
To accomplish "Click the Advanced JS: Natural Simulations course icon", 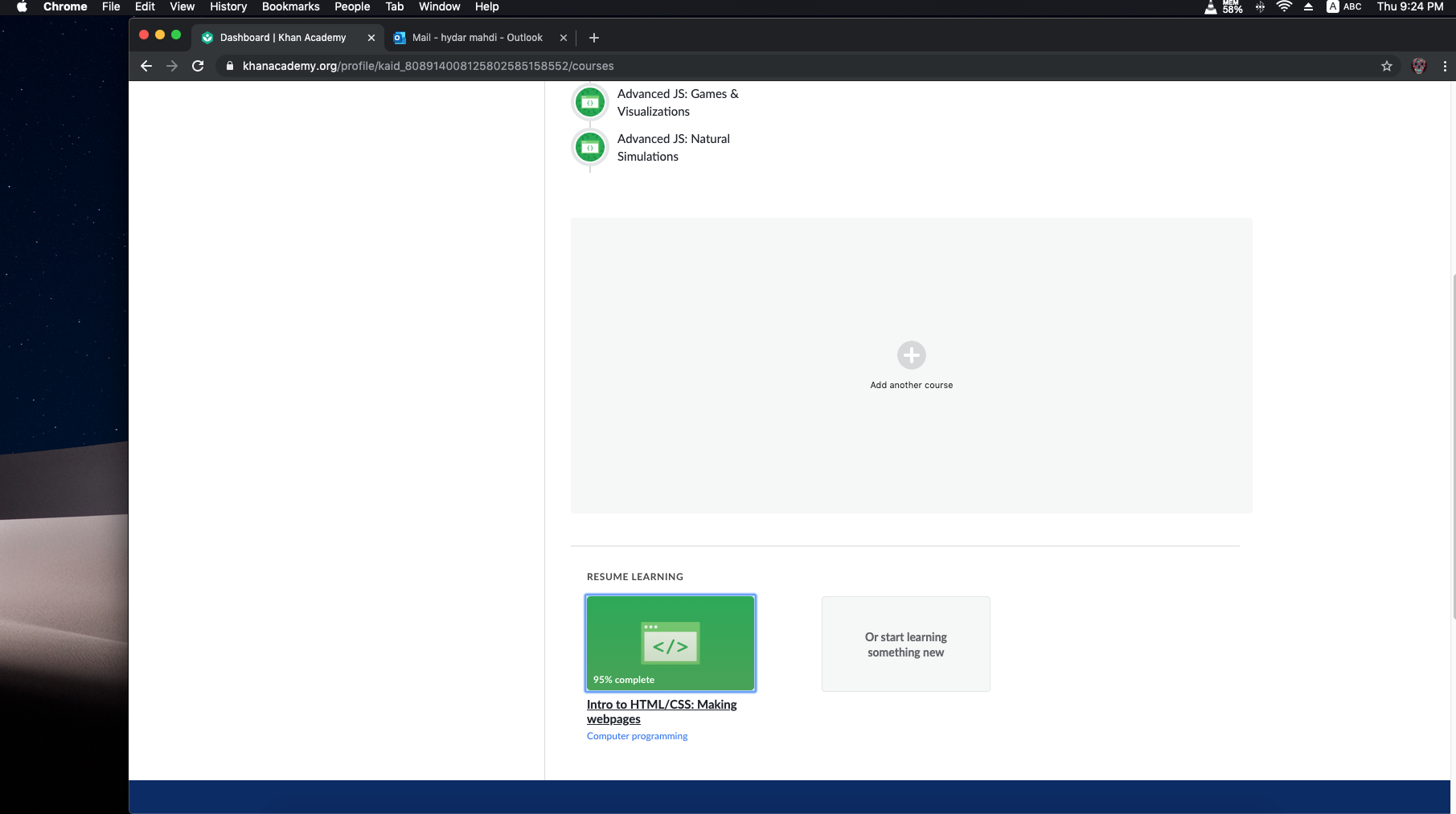I will coord(590,147).
